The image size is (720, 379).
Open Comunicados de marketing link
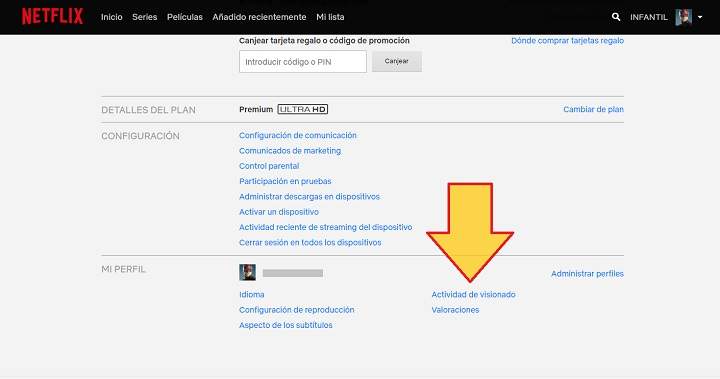click(x=290, y=151)
